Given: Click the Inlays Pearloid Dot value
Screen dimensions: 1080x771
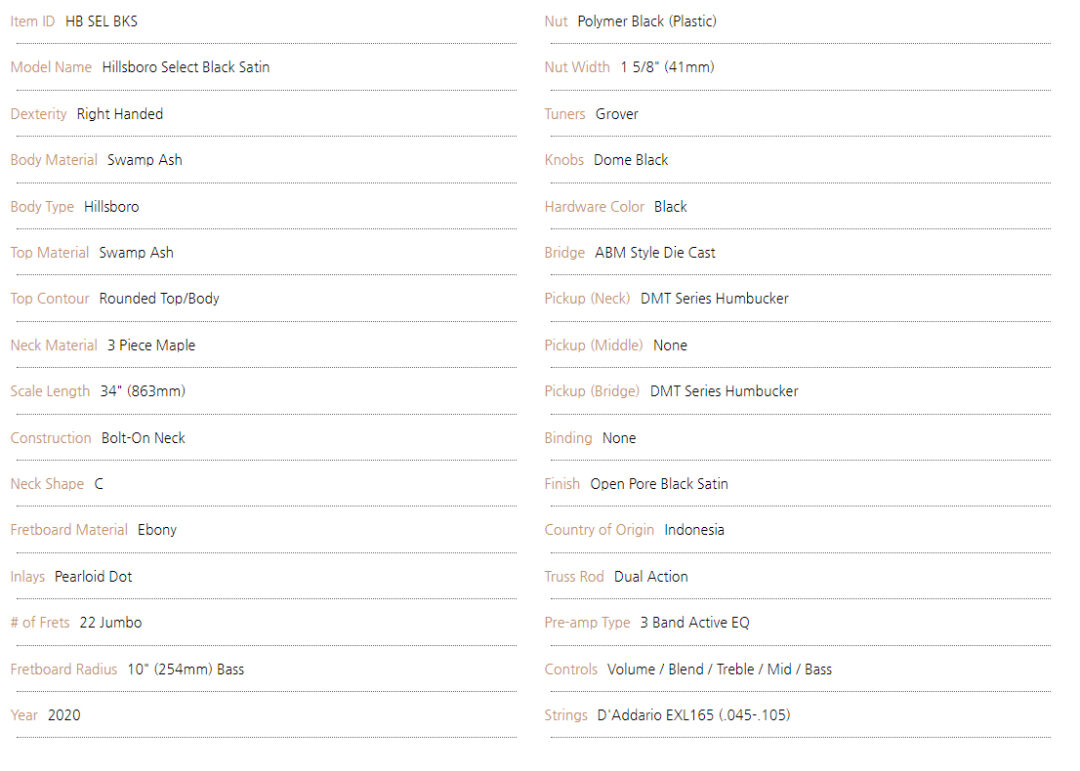Looking at the screenshot, I should [93, 577].
